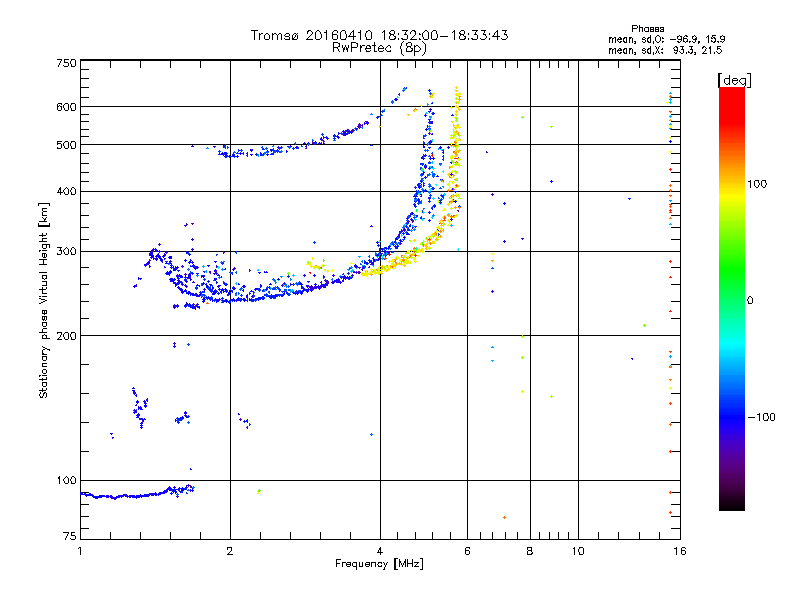Click the '2' frequency axis tick label
This screenshot has width=800, height=600.
tap(230, 551)
